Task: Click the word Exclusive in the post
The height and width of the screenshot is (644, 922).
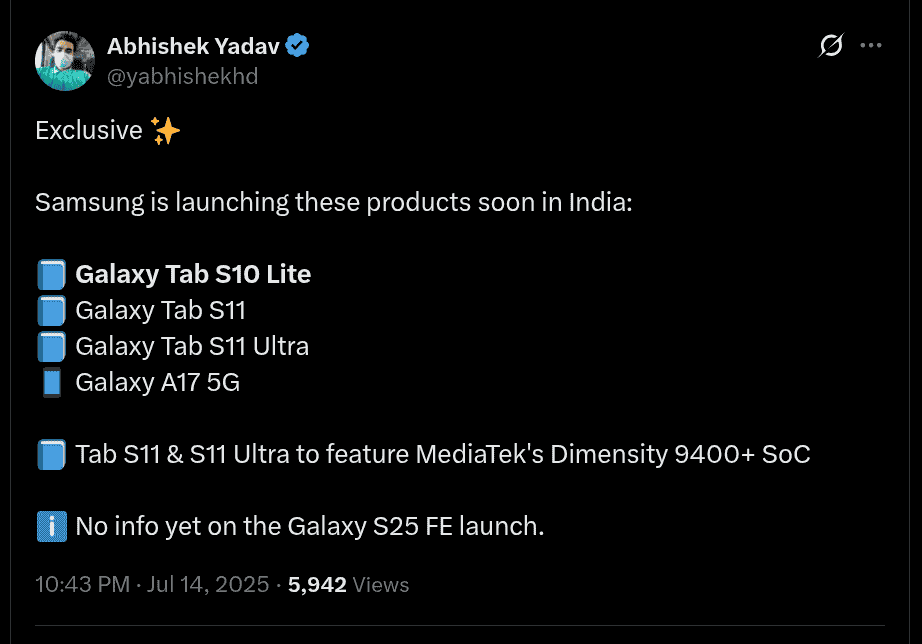Action: pyautogui.click(x=89, y=131)
